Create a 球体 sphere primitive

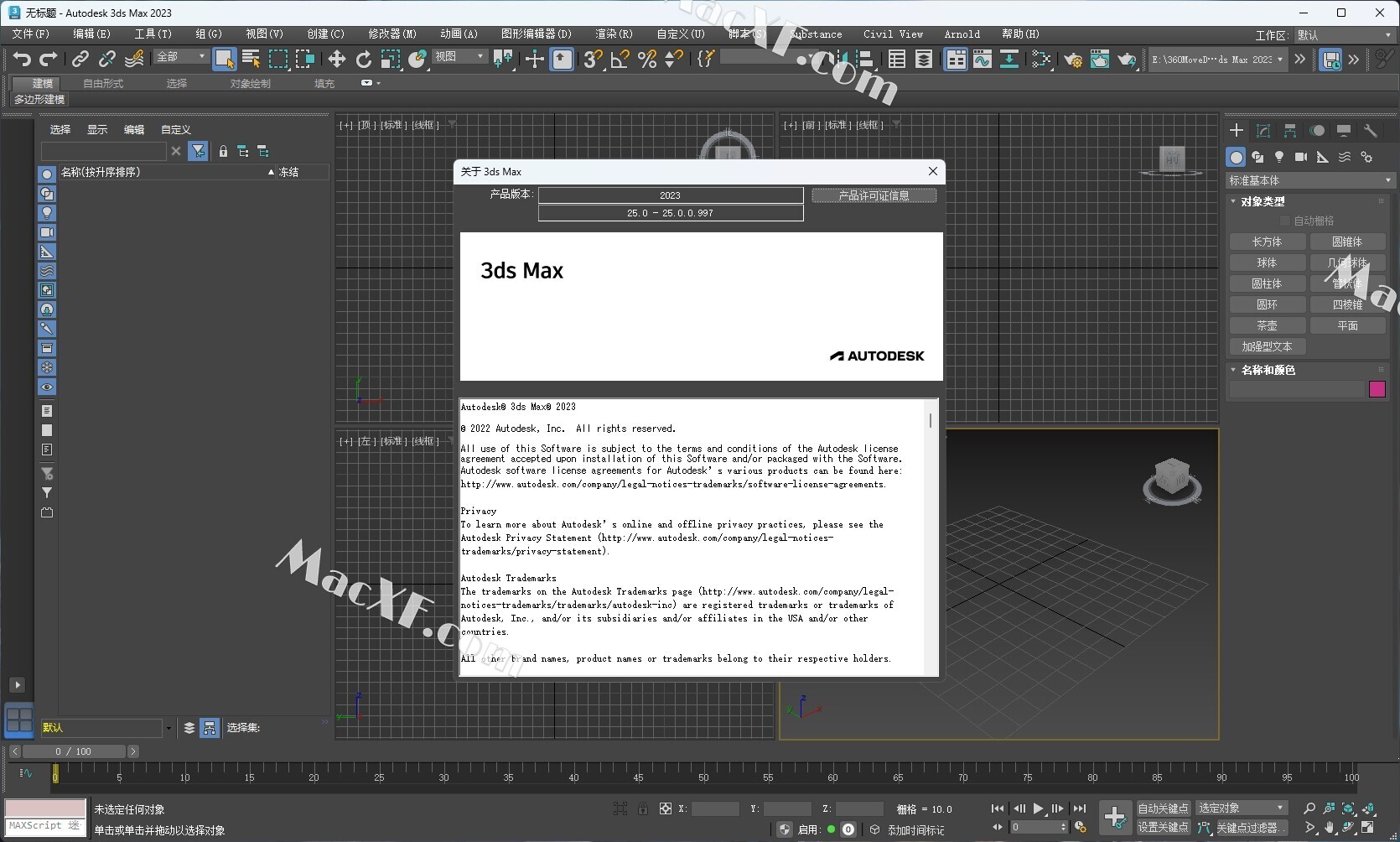click(x=1267, y=262)
